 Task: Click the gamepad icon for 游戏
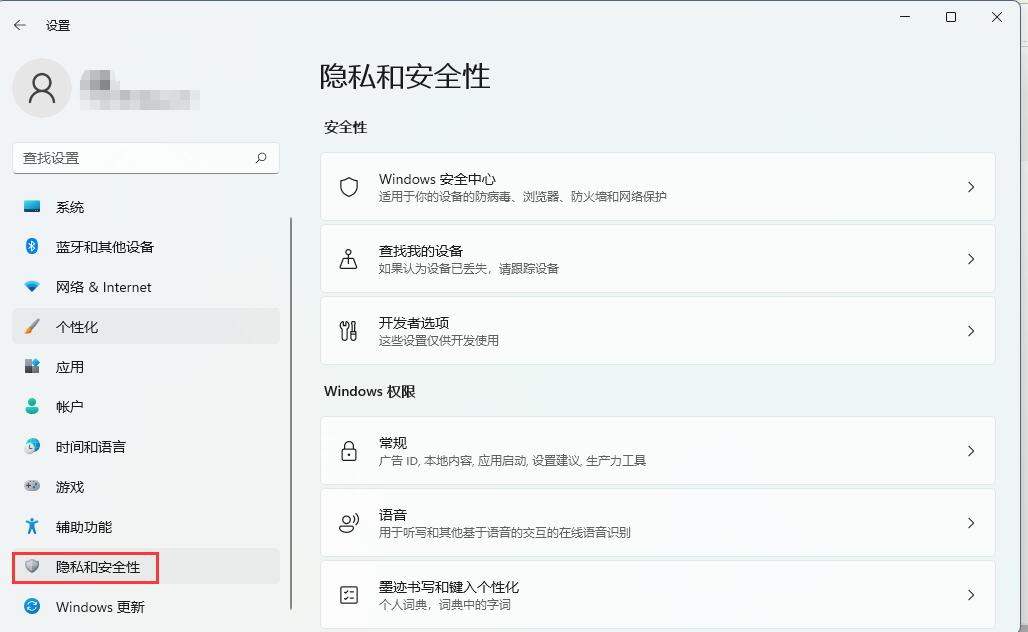tap(31, 486)
